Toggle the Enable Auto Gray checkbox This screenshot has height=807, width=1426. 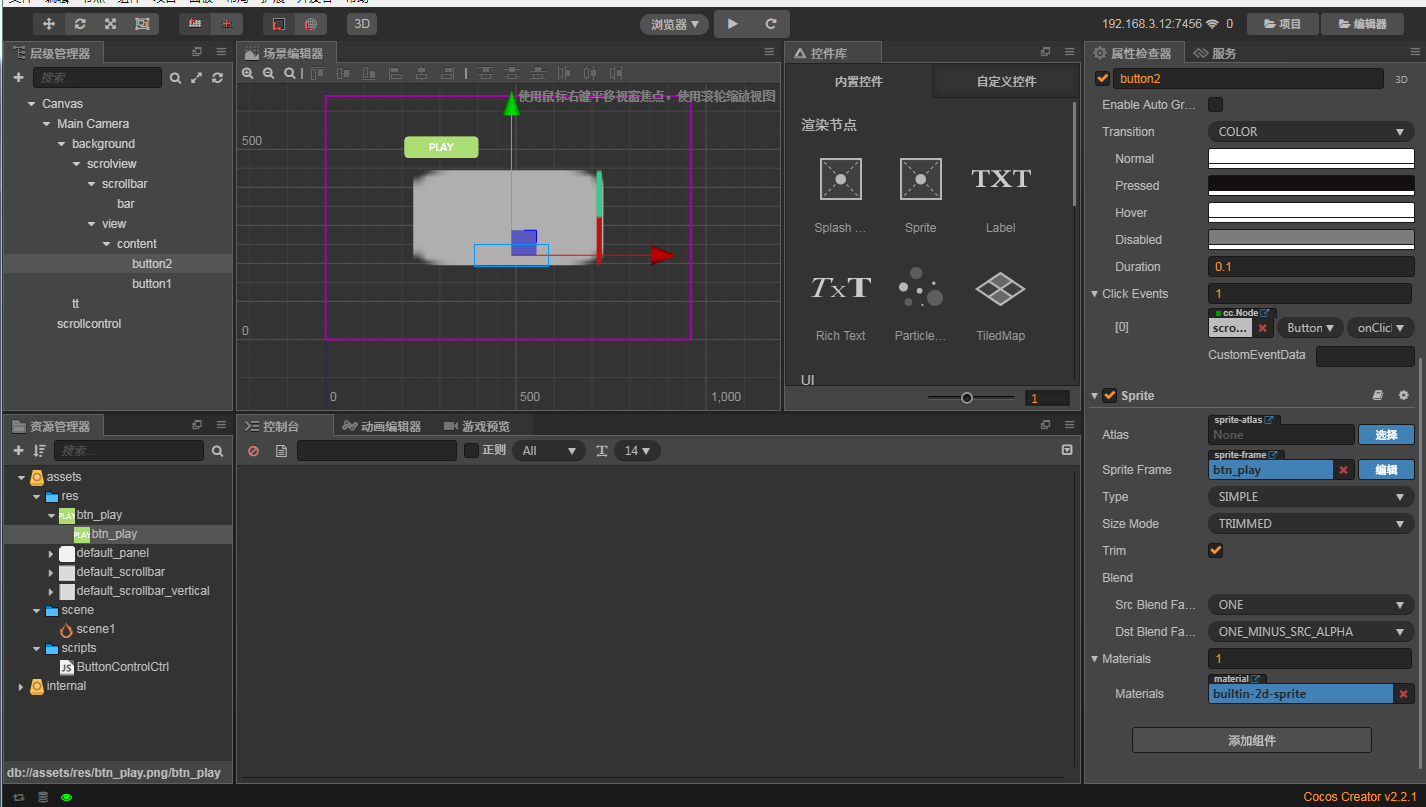[x=1216, y=104]
